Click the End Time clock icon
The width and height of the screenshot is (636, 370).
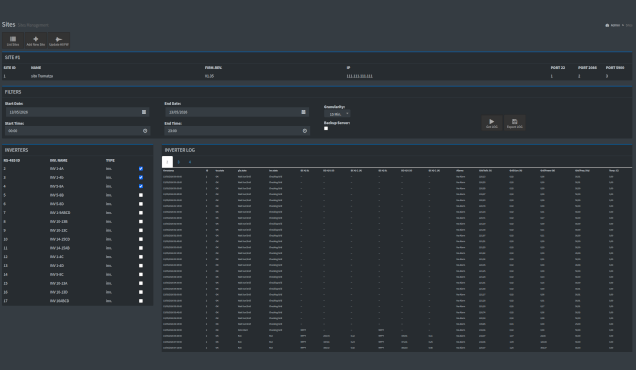pyautogui.click(x=305, y=131)
